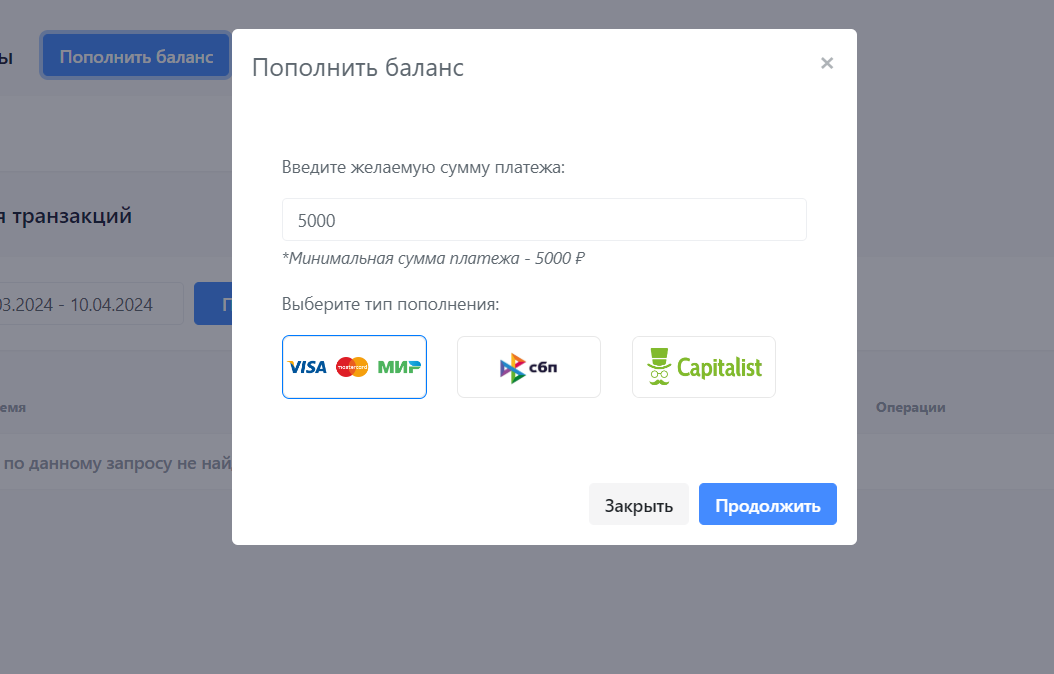Select Visa Mastercard MIR card payment option

point(354,367)
